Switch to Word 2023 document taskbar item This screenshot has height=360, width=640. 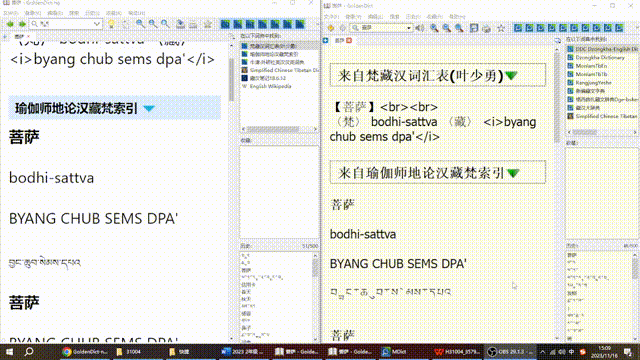click(243, 352)
